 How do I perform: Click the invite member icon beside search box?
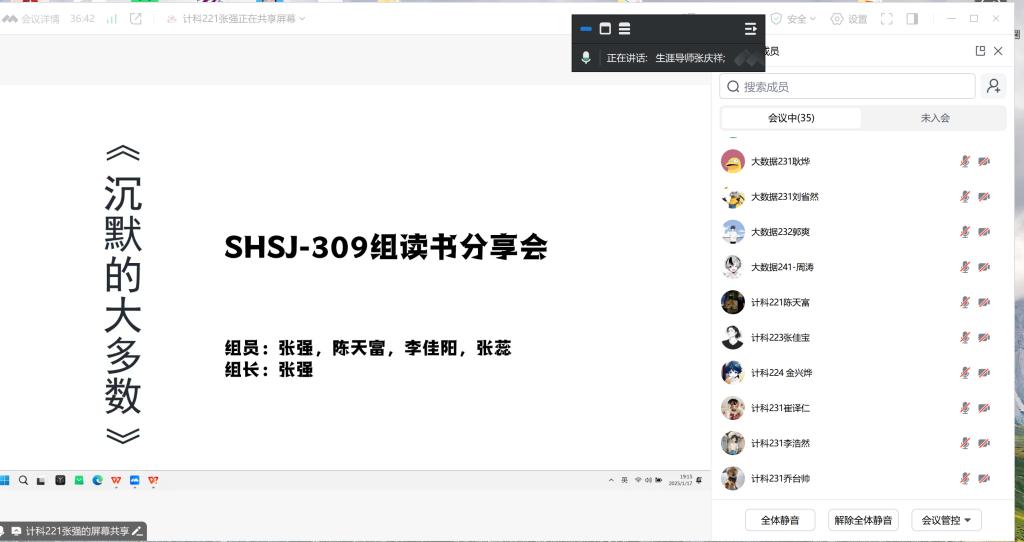[x=993, y=87]
